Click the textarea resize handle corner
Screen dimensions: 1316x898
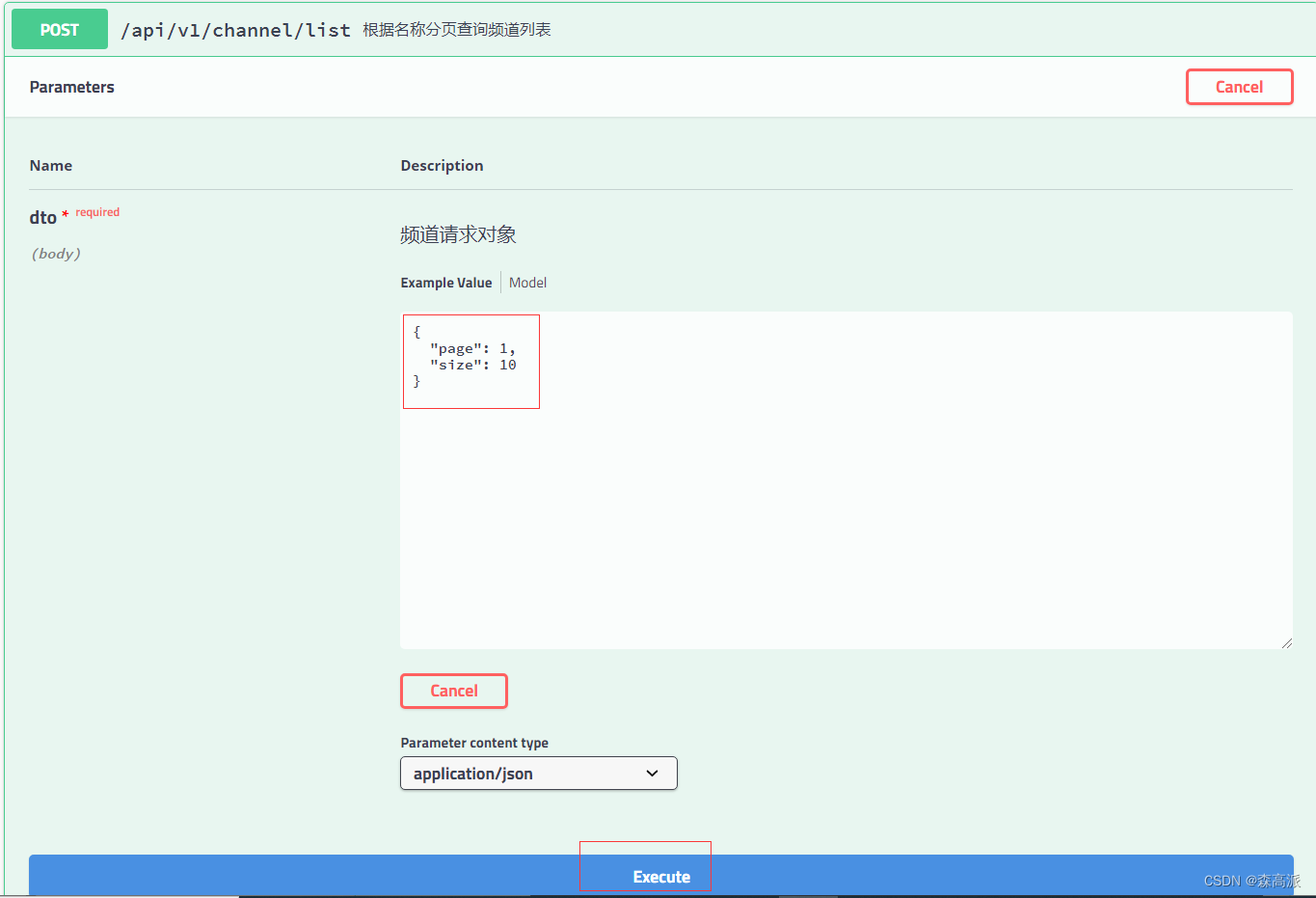1286,642
